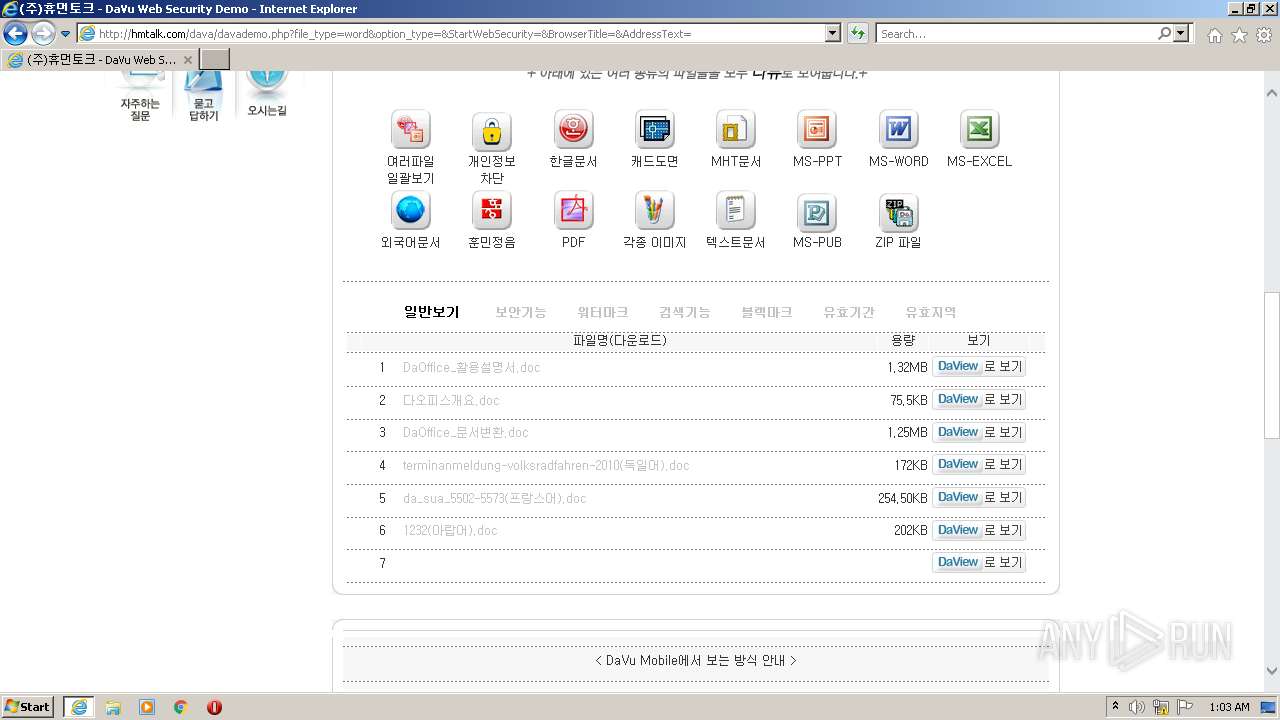
Task: Expand the search provider dropdown arrow
Action: tap(1182, 34)
